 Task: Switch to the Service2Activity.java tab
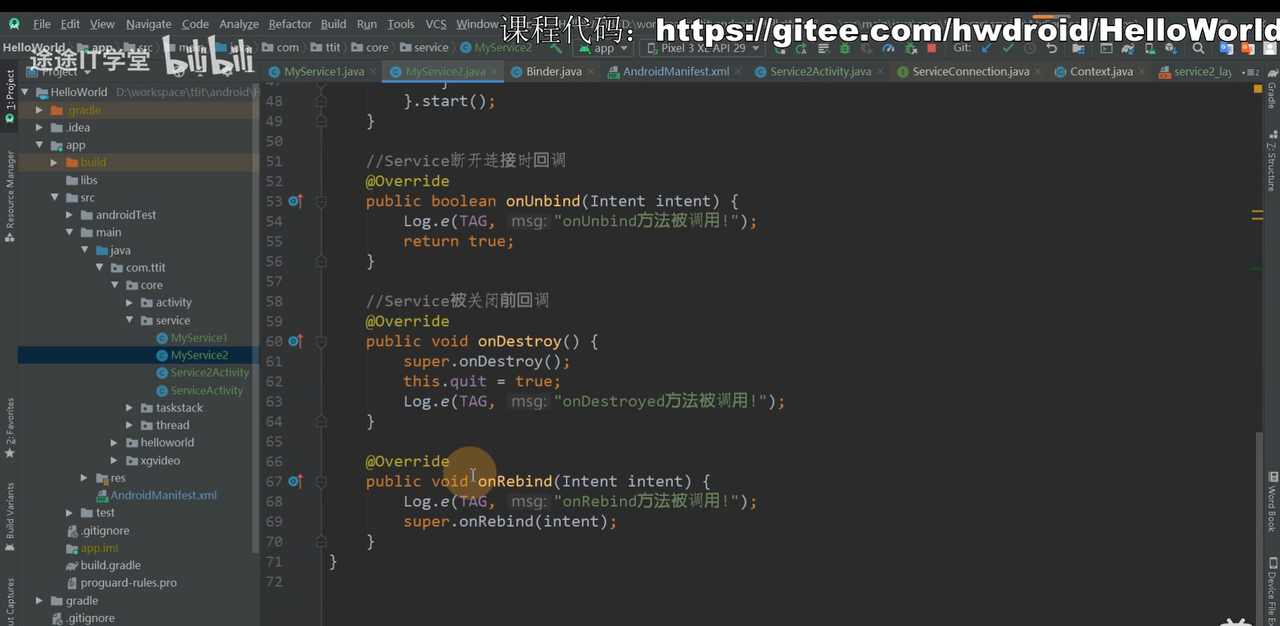click(x=820, y=72)
